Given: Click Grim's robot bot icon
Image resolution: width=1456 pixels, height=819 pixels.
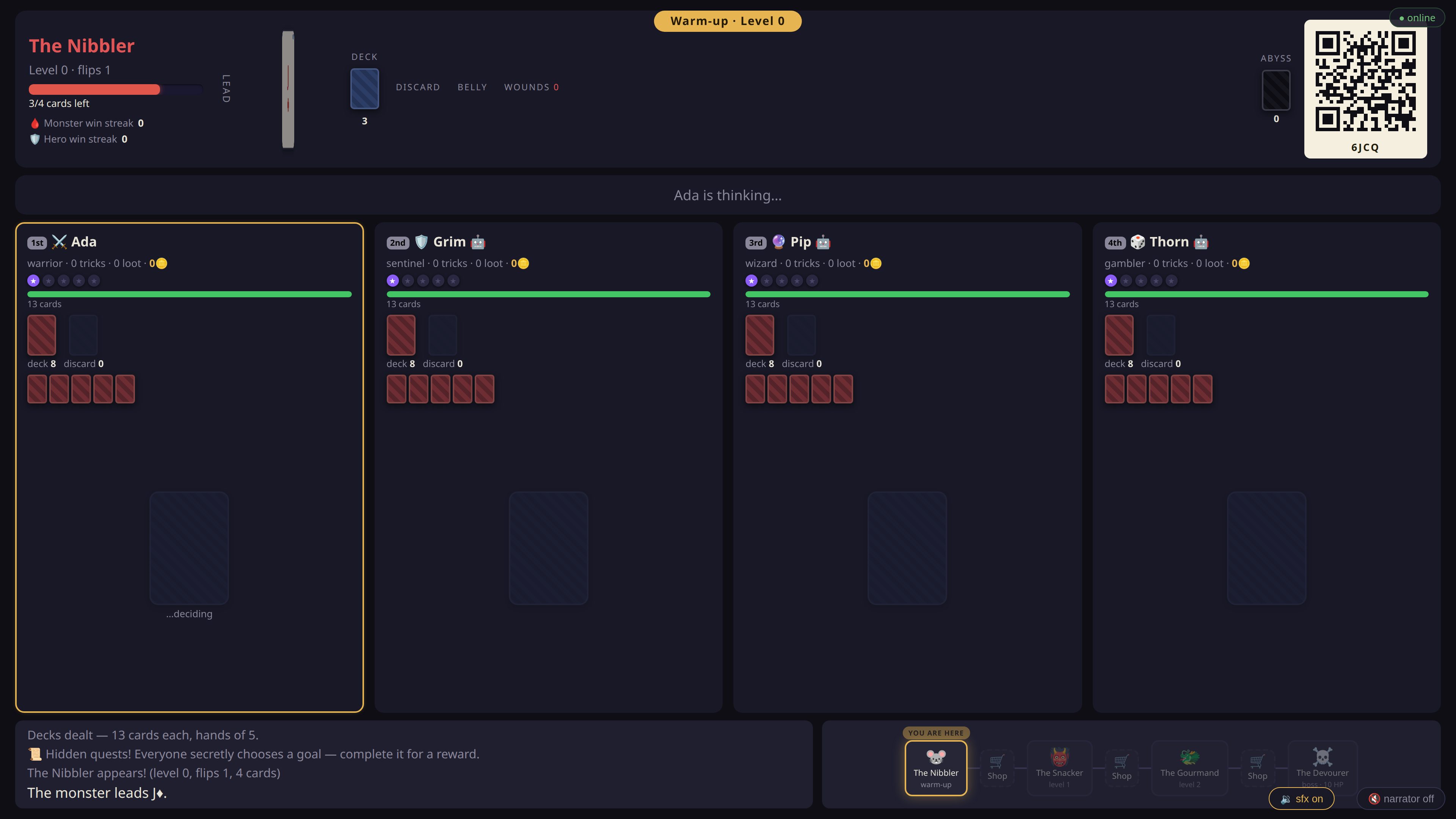Looking at the screenshot, I should coord(478,242).
